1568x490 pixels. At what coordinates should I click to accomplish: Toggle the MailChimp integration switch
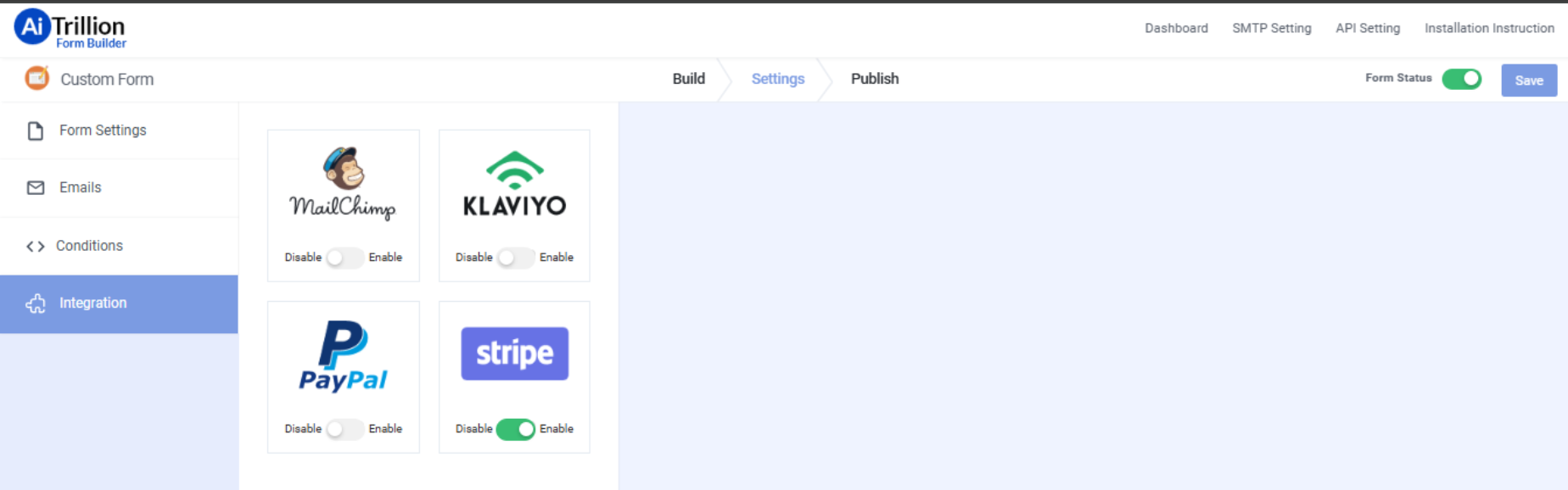click(344, 258)
